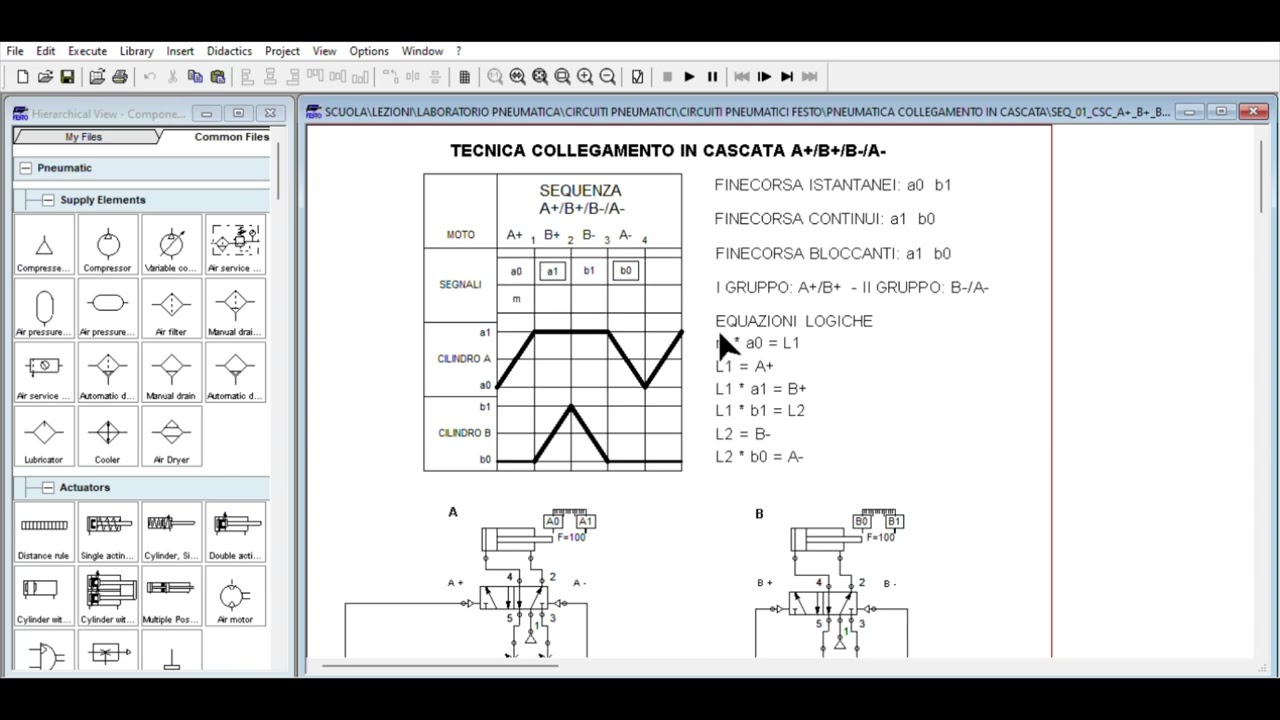Click 'FINECORSA BLOCCANTI: a1 b0' text
Image resolution: width=1280 pixels, height=720 pixels.
click(x=833, y=253)
